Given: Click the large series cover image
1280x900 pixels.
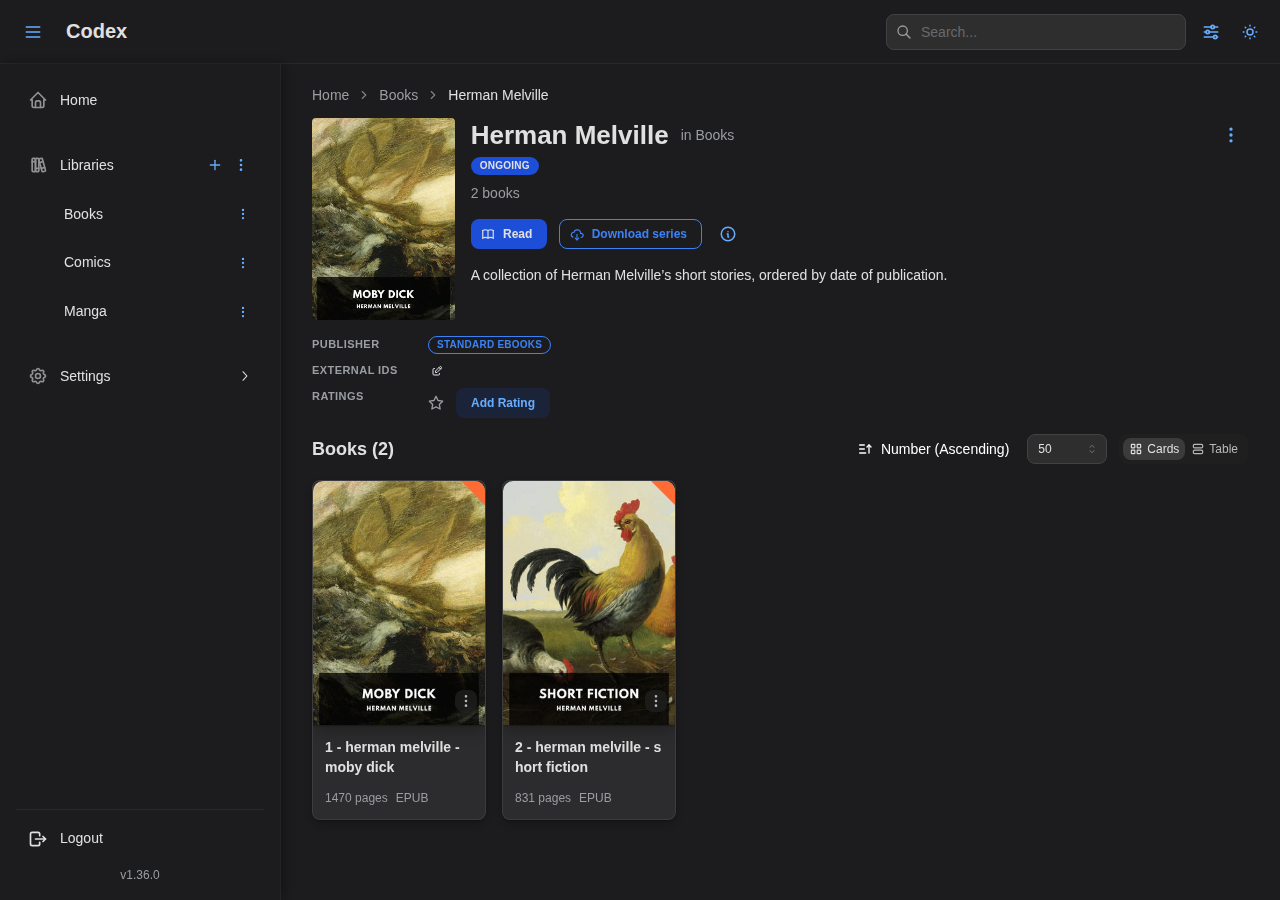Looking at the screenshot, I should click(383, 219).
